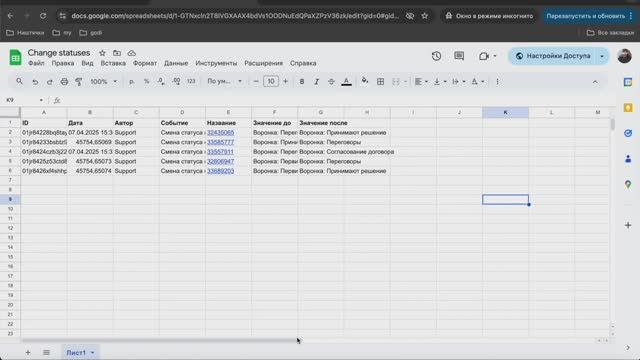Open Google Maps in side panel
Image resolution: width=640 pixels, height=360 pixels.
click(x=628, y=184)
